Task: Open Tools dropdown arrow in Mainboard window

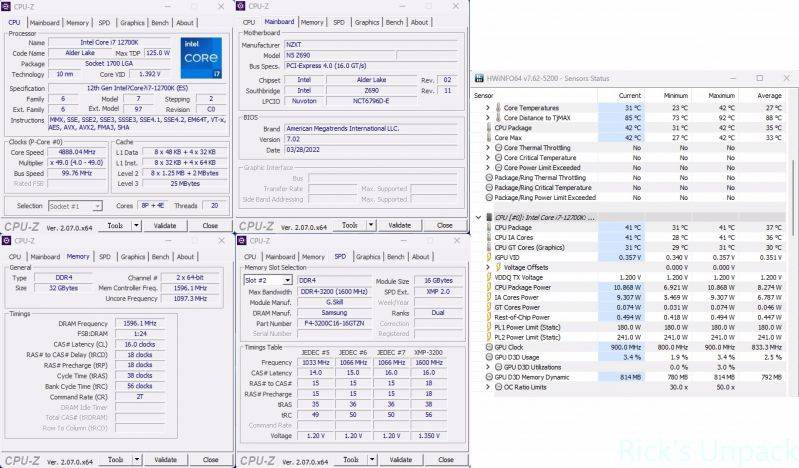Action: coord(371,225)
